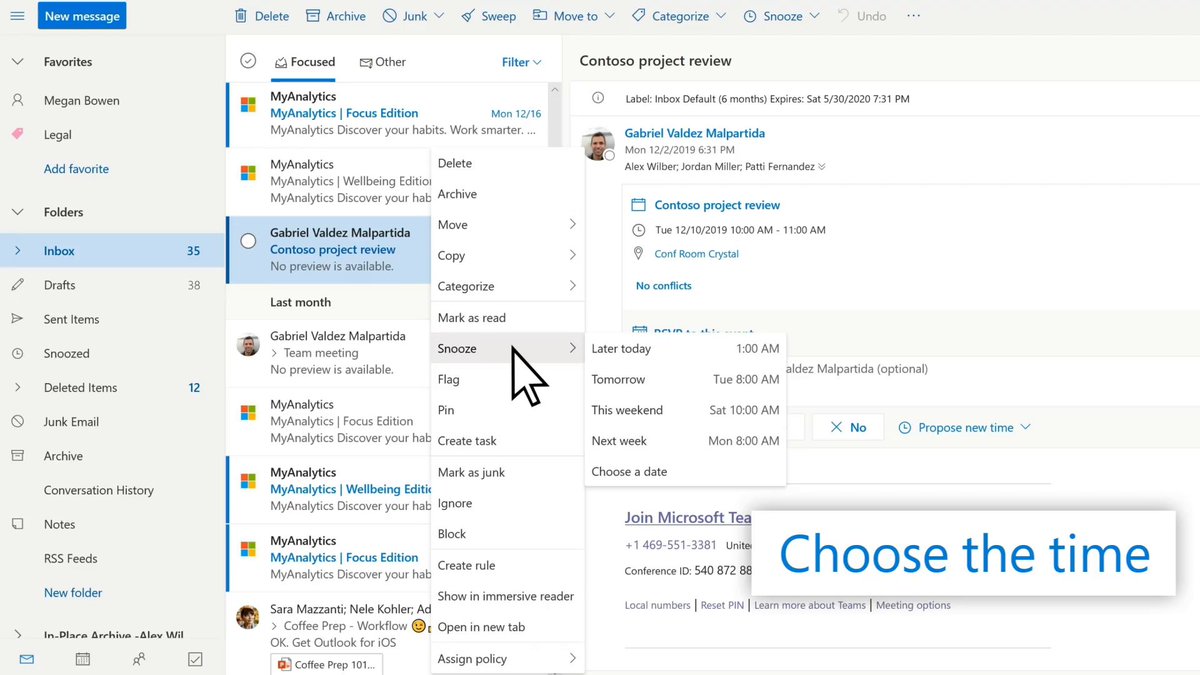The image size is (1200, 675).
Task: Click the Drafts pencil icon
Action: (17, 285)
